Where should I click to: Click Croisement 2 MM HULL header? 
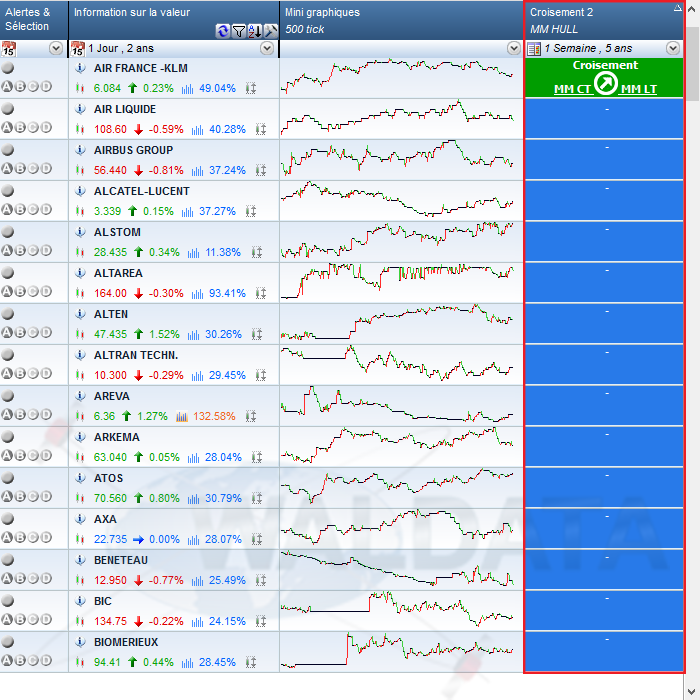(604, 20)
